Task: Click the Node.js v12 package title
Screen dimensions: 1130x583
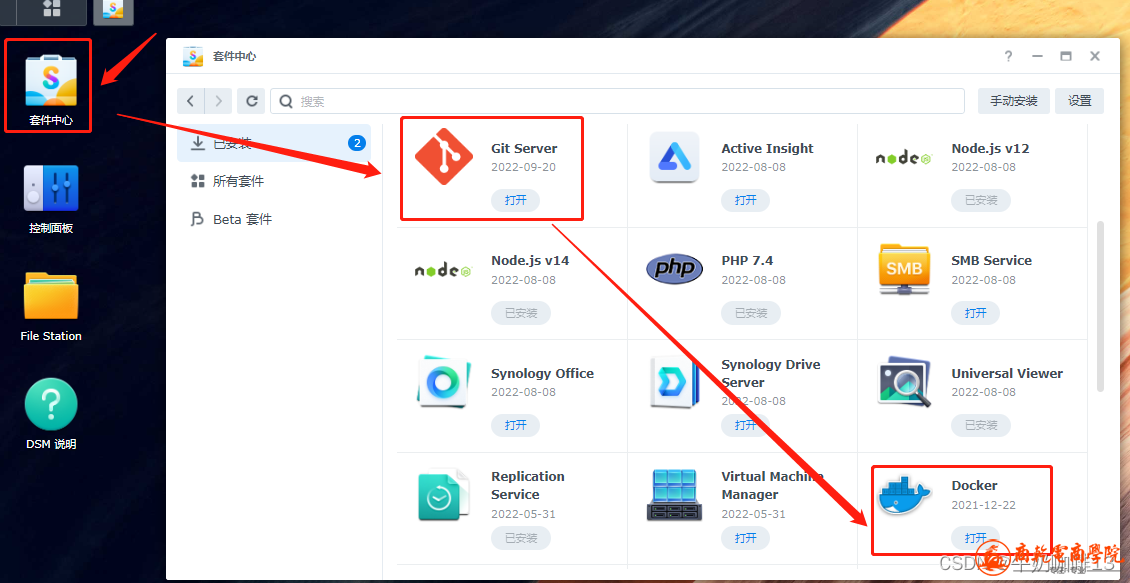Action: [990, 148]
